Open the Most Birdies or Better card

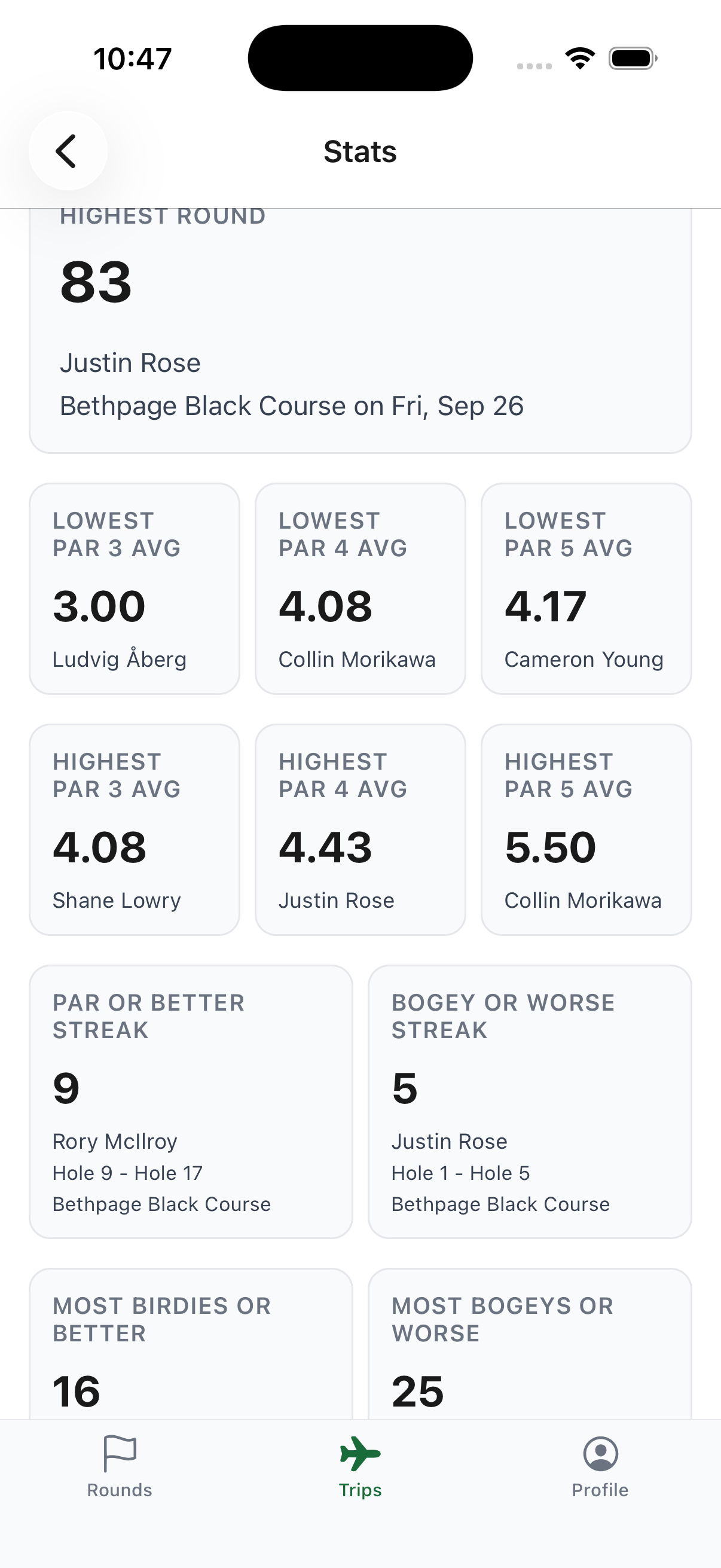(x=191, y=1345)
